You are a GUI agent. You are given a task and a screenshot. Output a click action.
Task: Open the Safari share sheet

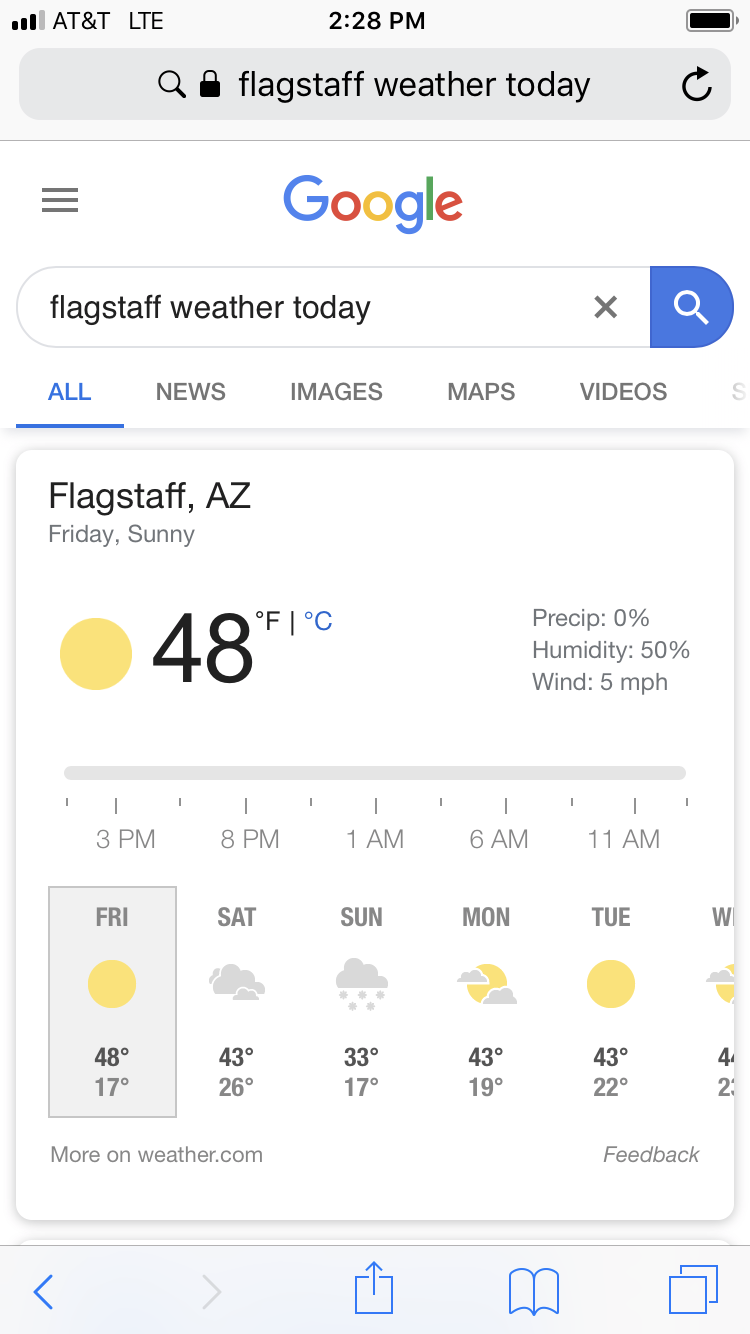374,1289
